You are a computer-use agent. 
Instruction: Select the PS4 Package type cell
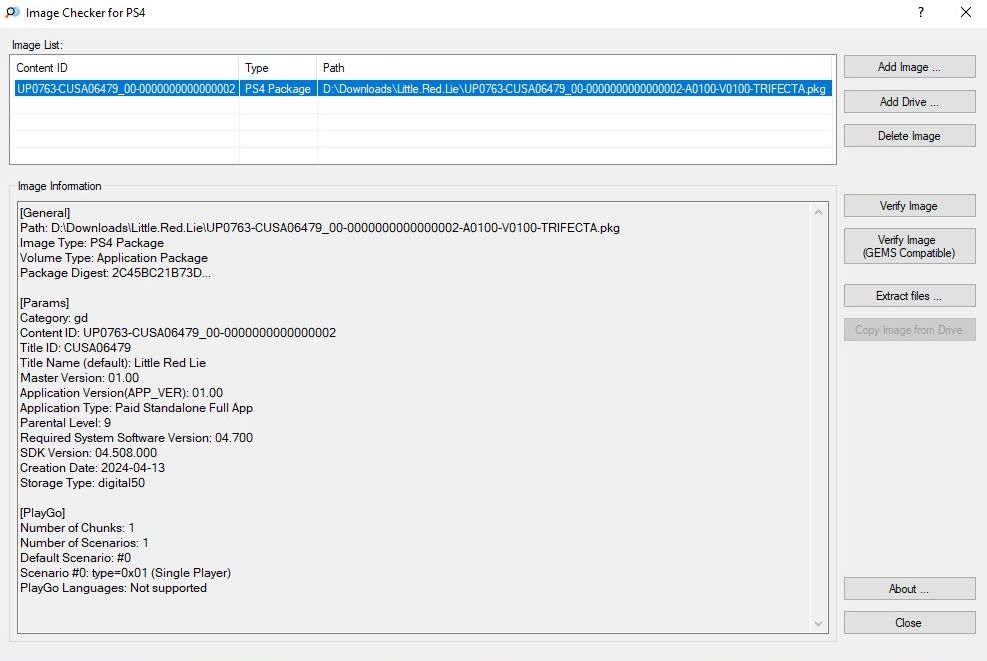(278, 89)
